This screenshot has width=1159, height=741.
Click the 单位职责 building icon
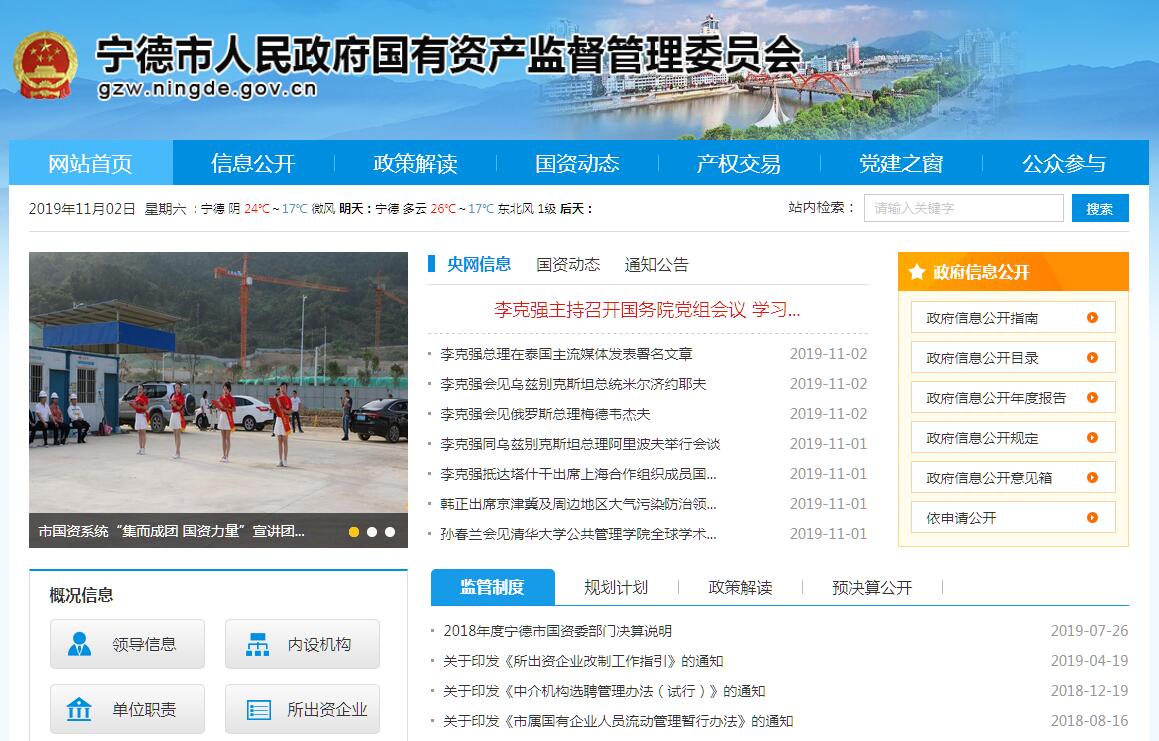click(x=79, y=709)
